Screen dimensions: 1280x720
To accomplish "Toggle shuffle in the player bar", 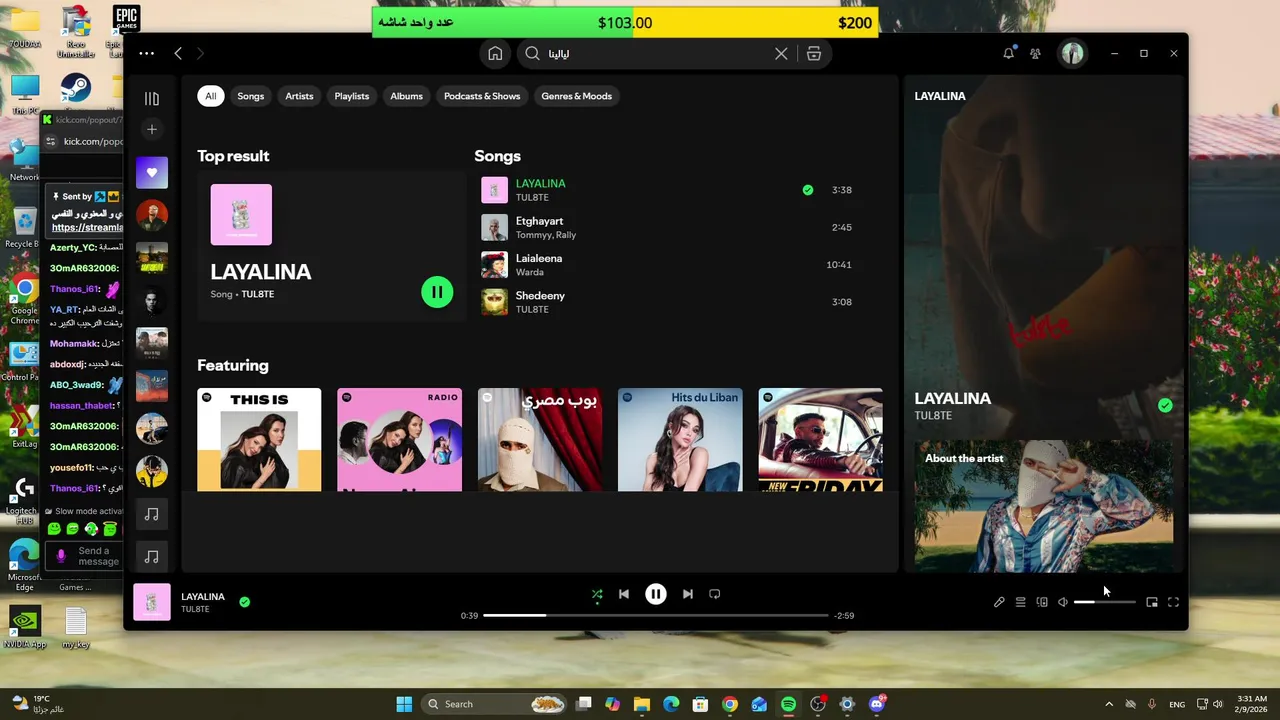I will point(597,594).
